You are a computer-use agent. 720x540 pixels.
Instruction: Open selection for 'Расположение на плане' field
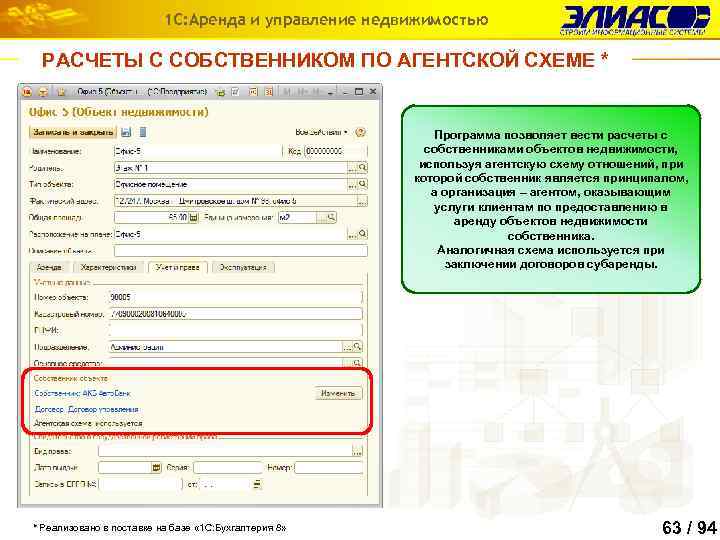pos(352,235)
